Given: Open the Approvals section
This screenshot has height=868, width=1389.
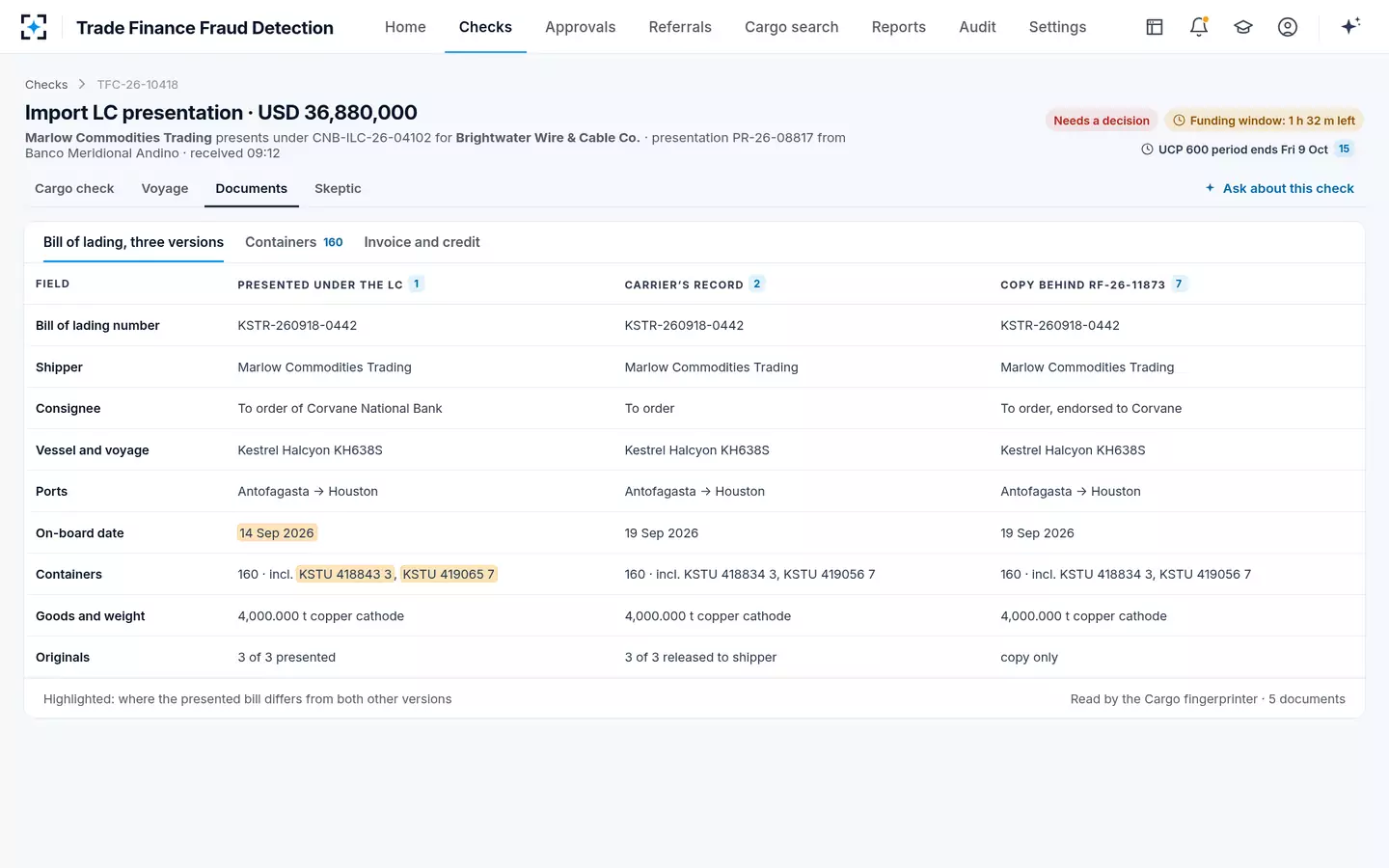Looking at the screenshot, I should click(580, 27).
